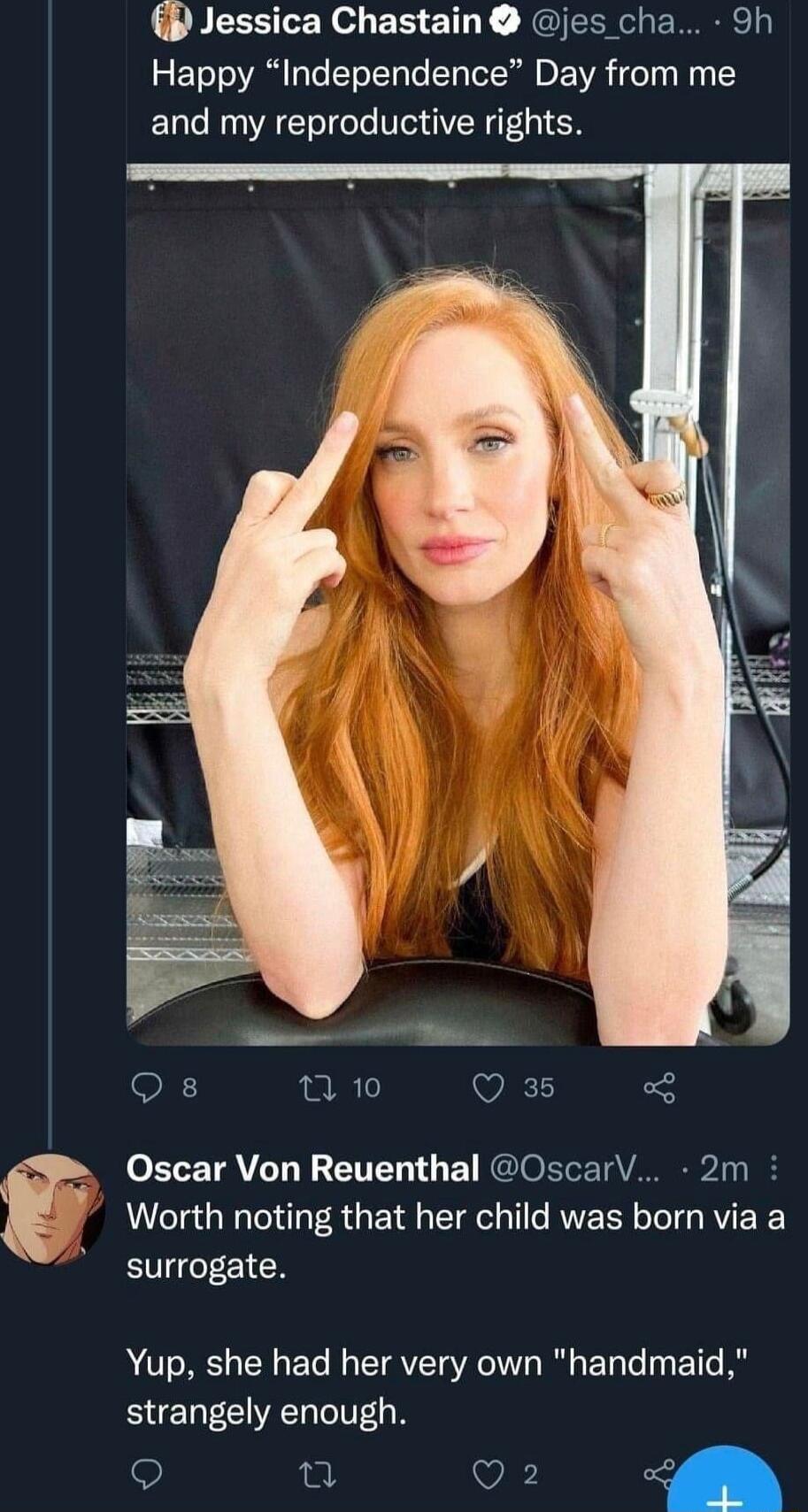Image resolution: width=808 pixels, height=1512 pixels.
Task: Share the Independence Day tweet
Action: pos(659,1087)
